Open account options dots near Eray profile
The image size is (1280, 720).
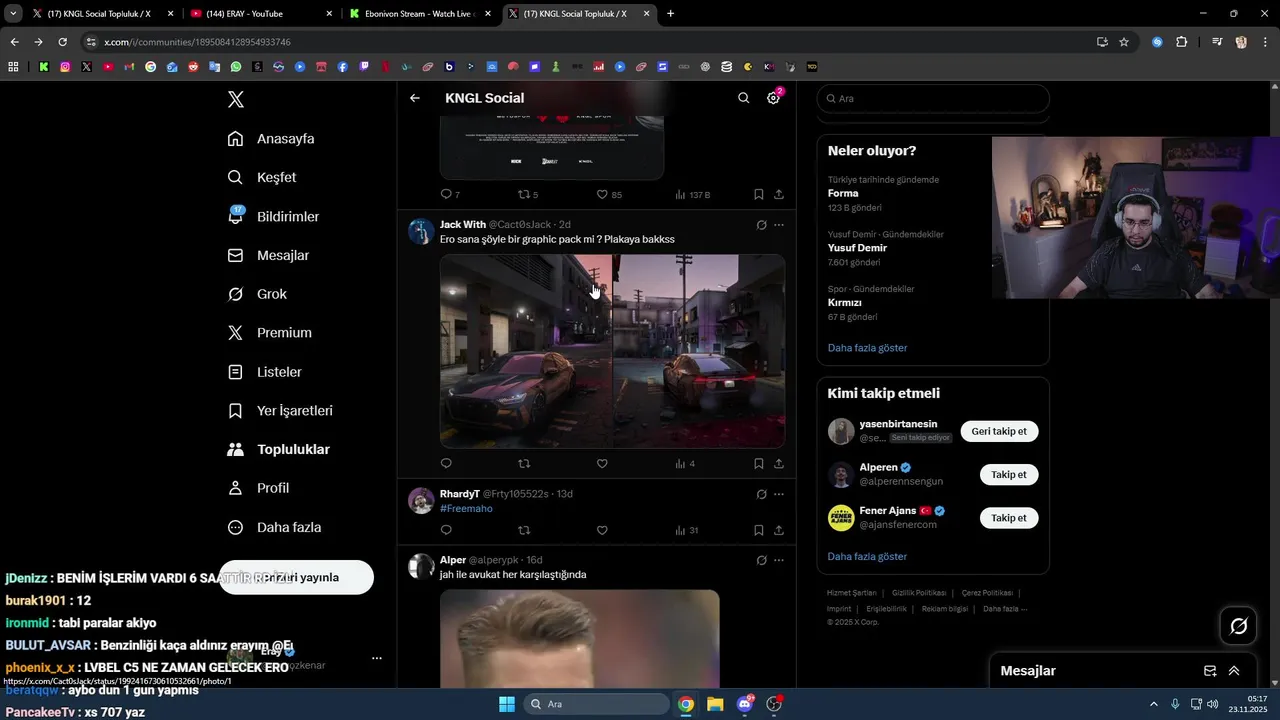(377, 658)
